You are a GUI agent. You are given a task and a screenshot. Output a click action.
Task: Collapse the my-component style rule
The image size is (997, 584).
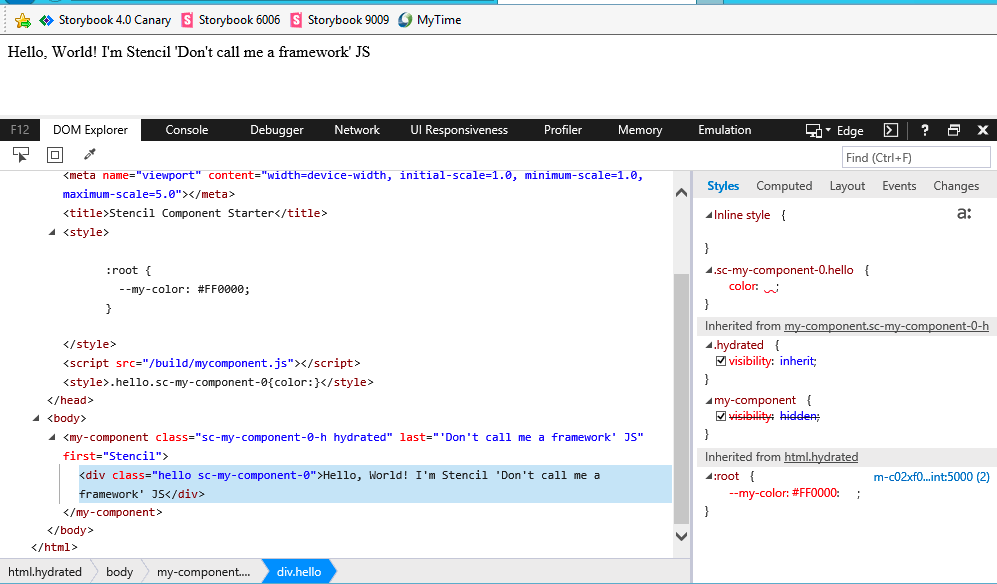(x=709, y=400)
